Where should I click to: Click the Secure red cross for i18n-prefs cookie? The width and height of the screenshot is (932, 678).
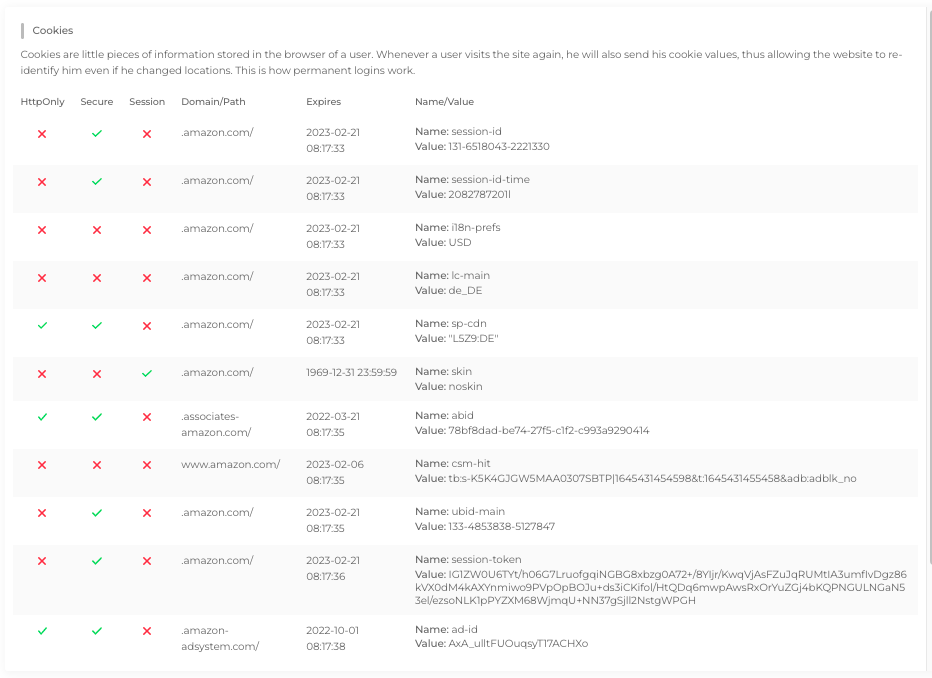[x=97, y=230]
